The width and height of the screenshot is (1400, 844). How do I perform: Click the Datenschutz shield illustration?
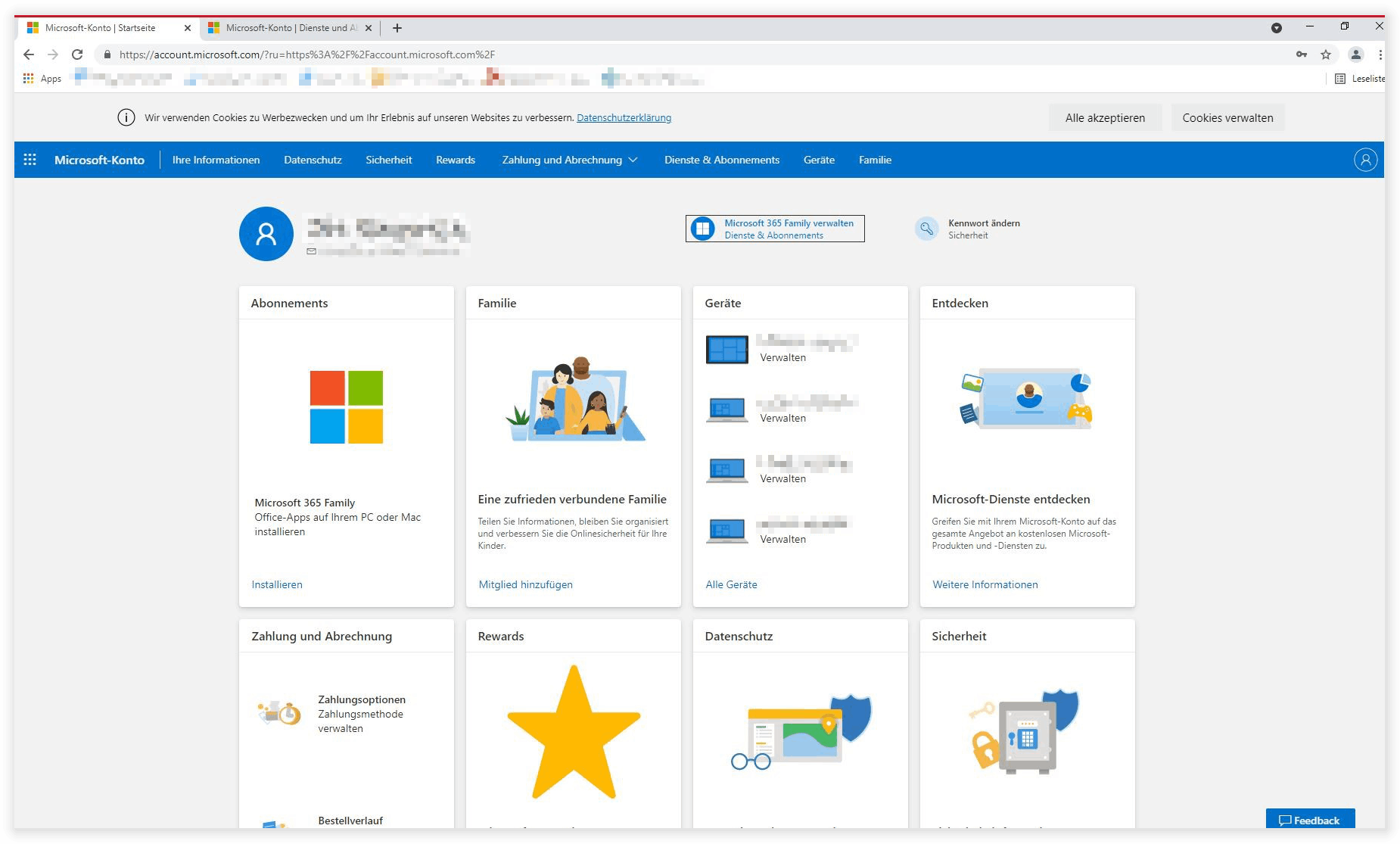801,732
